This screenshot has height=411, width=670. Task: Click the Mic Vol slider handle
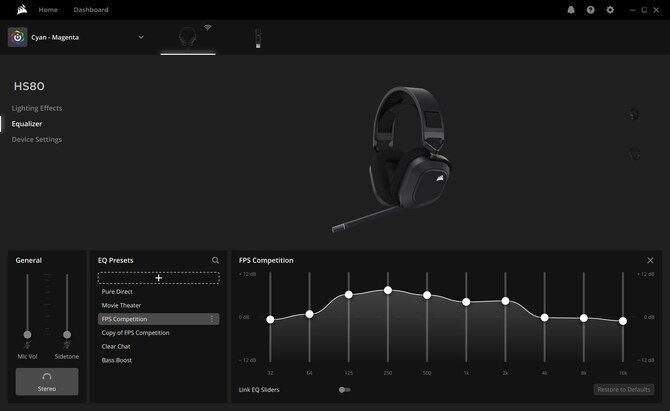[27, 334]
